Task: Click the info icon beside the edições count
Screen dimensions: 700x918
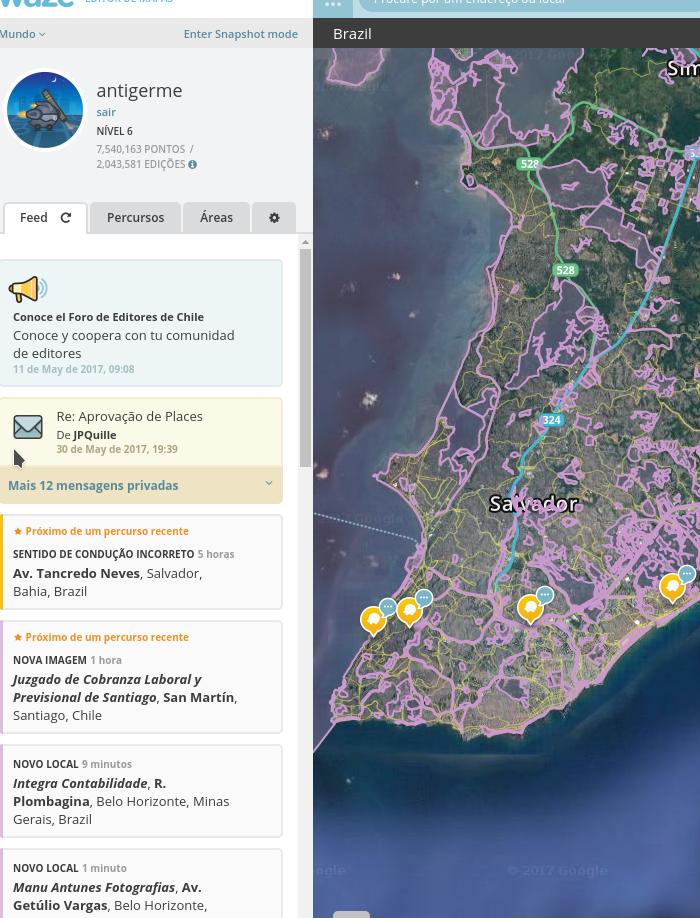Action: [192, 165]
